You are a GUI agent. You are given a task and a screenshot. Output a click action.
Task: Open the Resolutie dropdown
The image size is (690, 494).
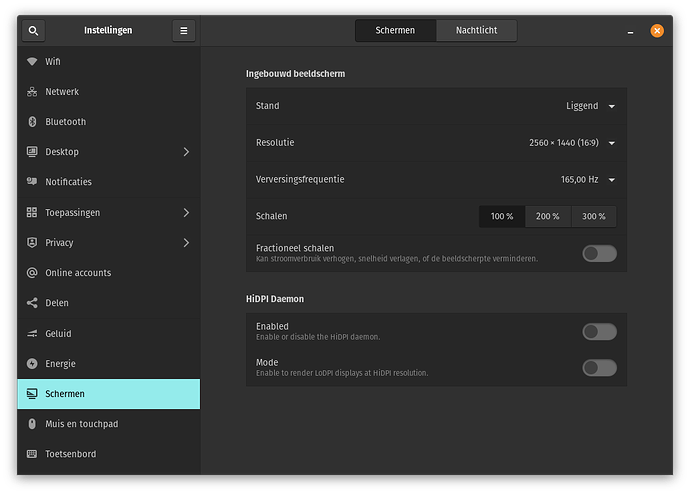tap(572, 143)
